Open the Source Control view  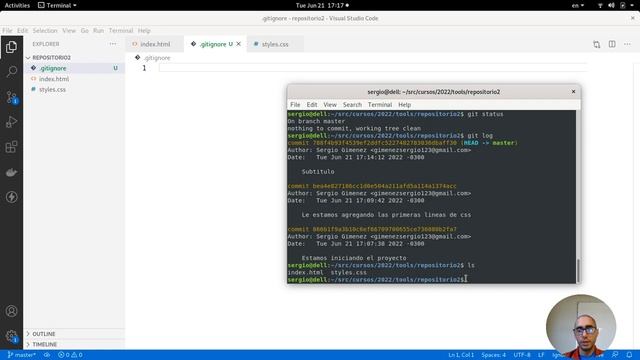point(11,97)
